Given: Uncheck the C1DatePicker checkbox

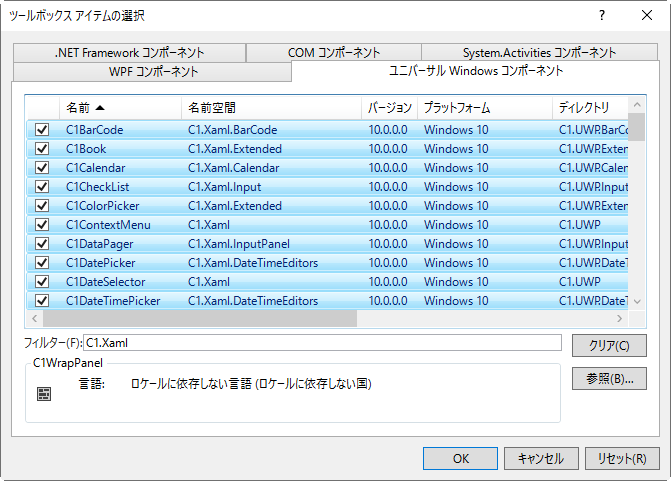Looking at the screenshot, I should point(42,263).
